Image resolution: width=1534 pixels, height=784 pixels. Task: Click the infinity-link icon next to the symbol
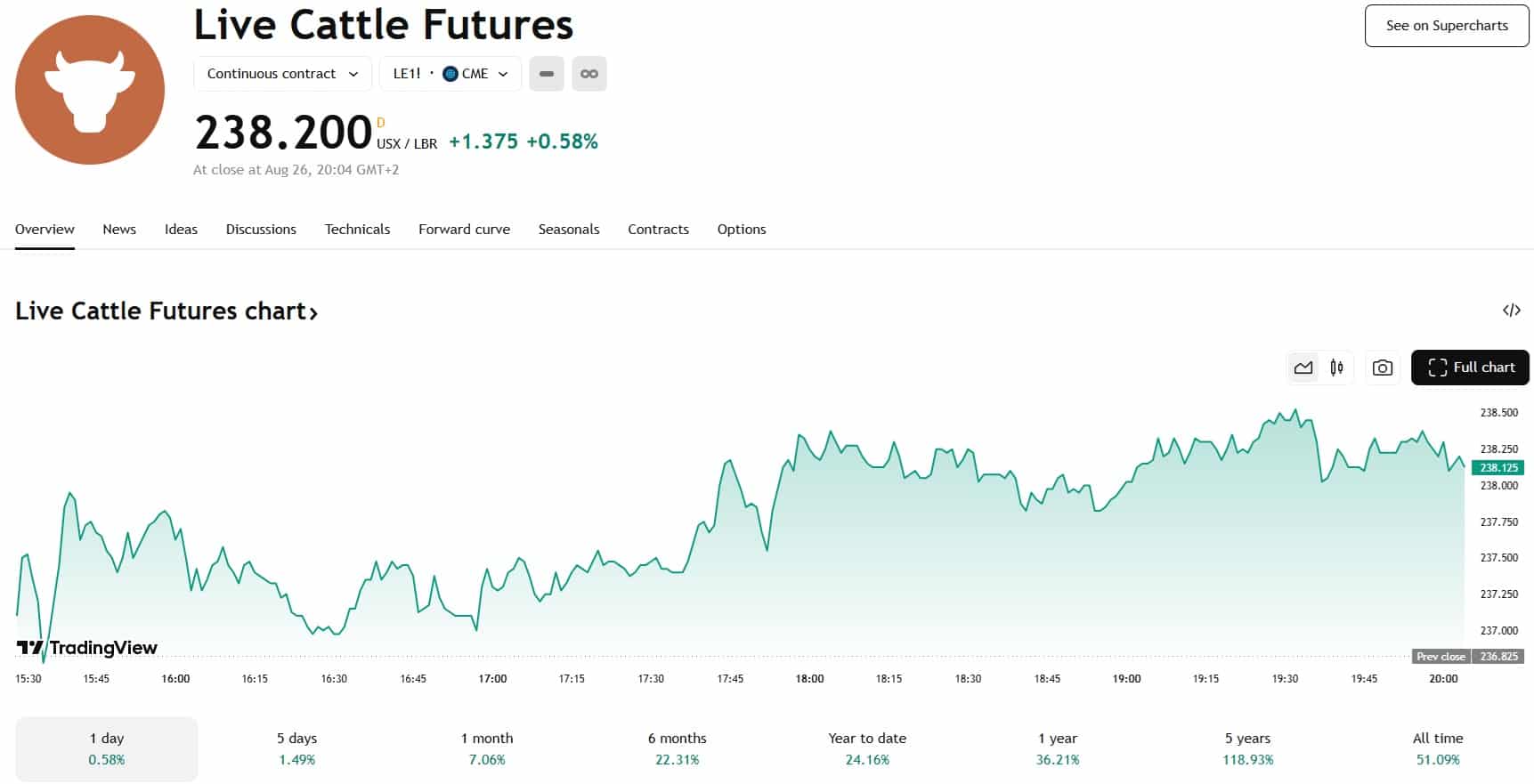[x=588, y=74]
